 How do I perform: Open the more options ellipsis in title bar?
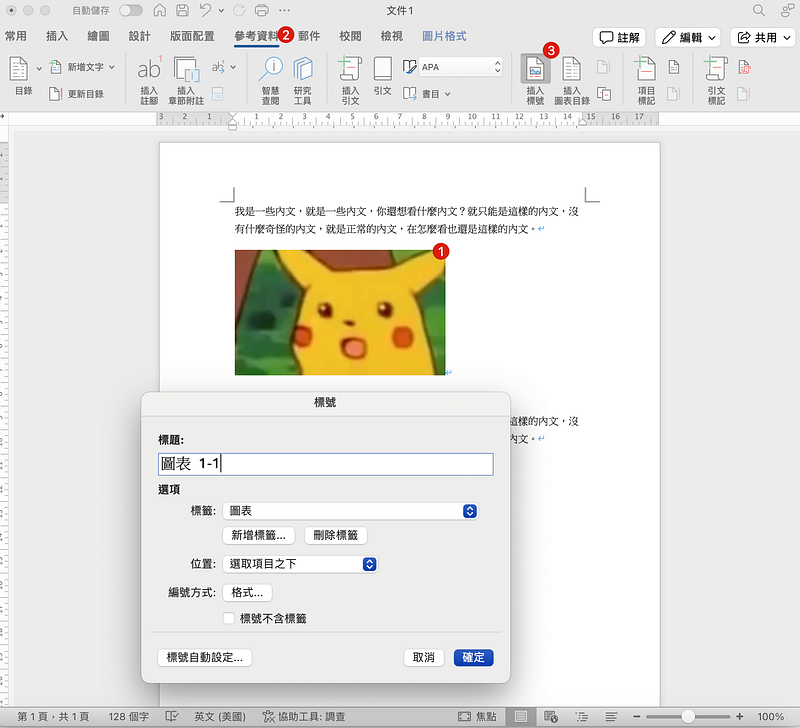pyautogui.click(x=285, y=10)
